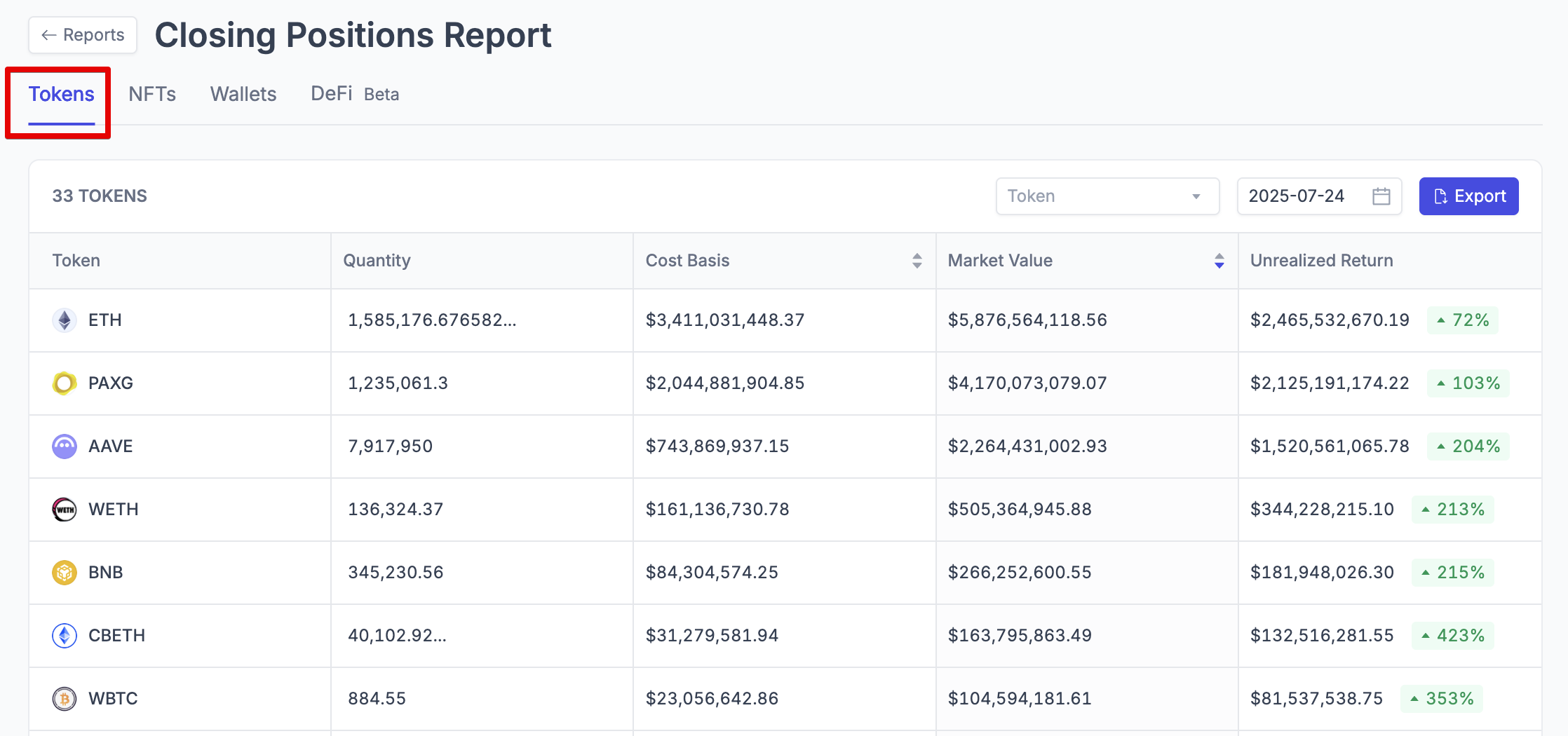
Task: Click the BNB token icon
Action: (65, 573)
